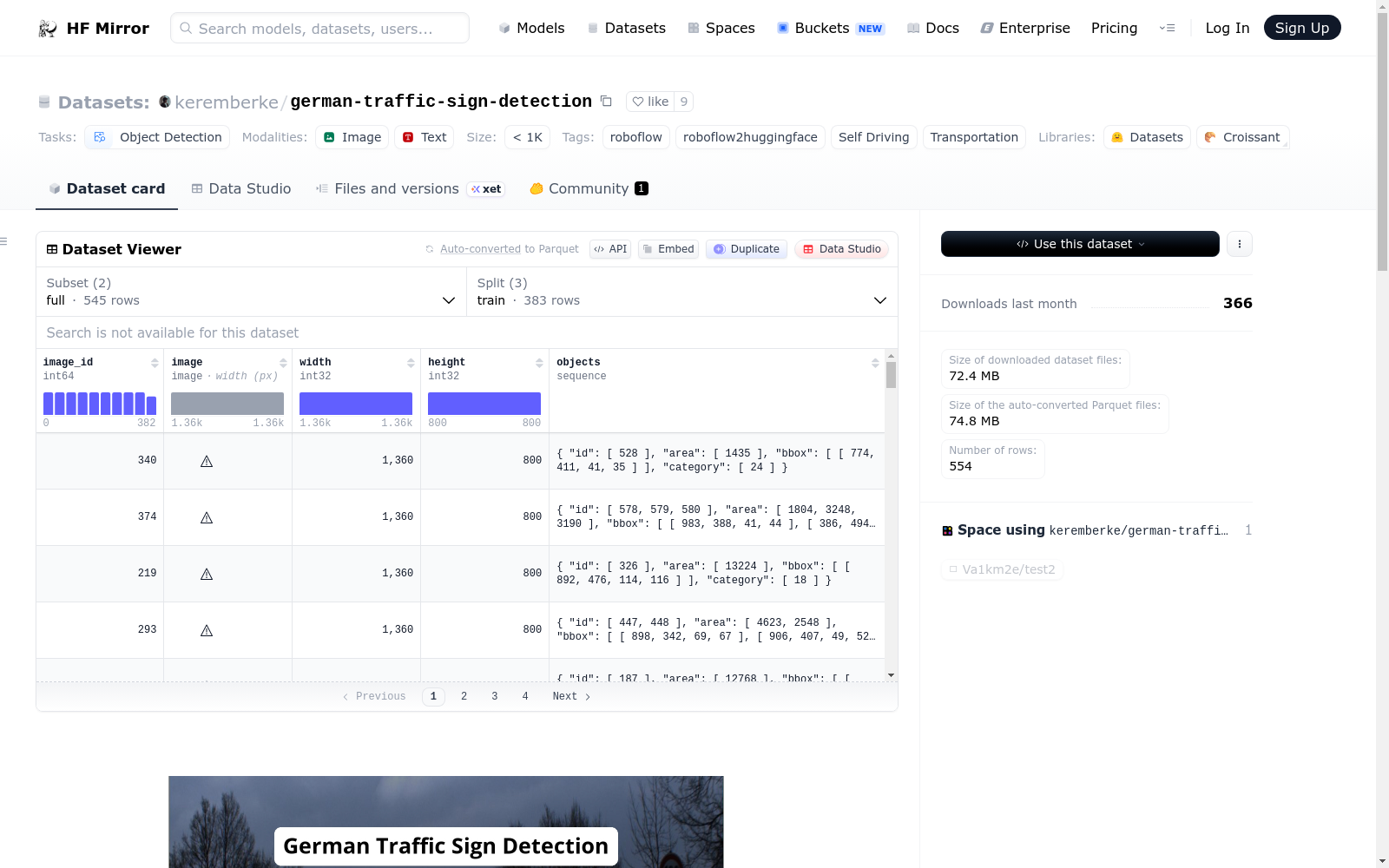Click the table vertical scrollbar thumb
This screenshot has height=868, width=1389.
[891, 375]
